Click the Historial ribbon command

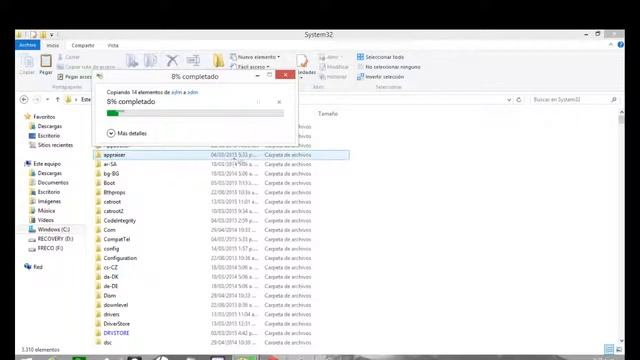tap(333, 77)
